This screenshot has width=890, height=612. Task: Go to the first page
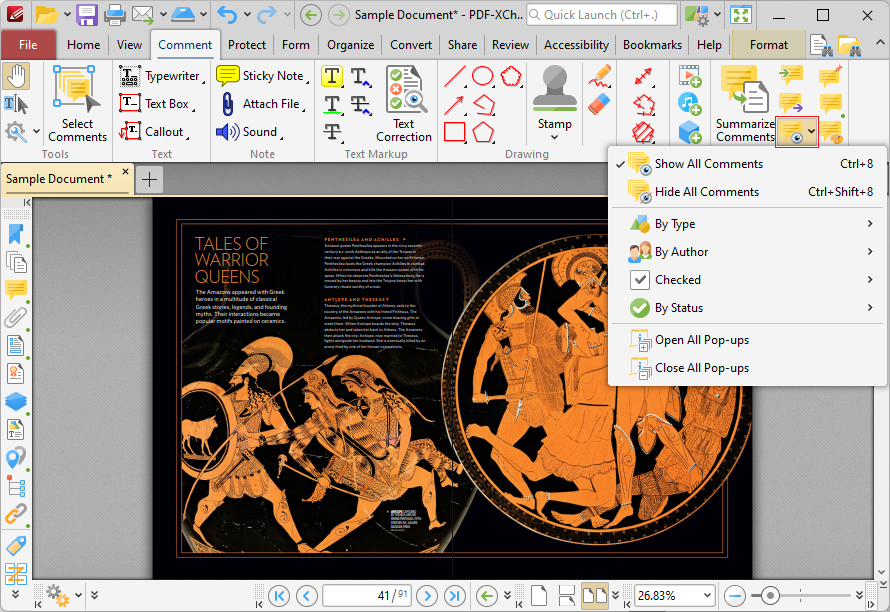(279, 596)
